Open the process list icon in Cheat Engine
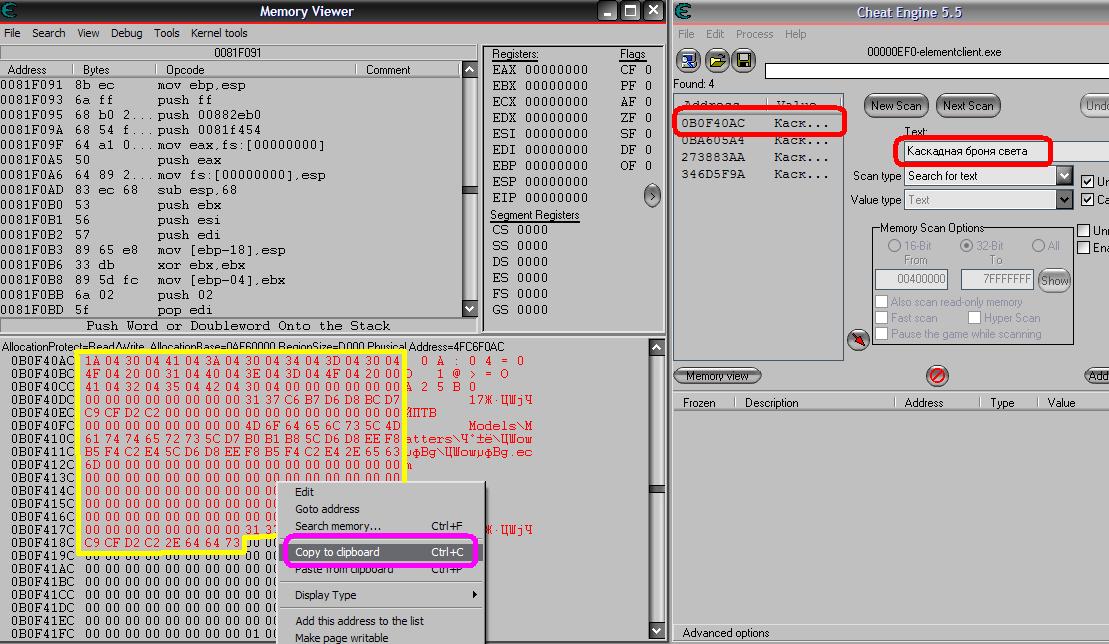1109x644 pixels. (688, 61)
